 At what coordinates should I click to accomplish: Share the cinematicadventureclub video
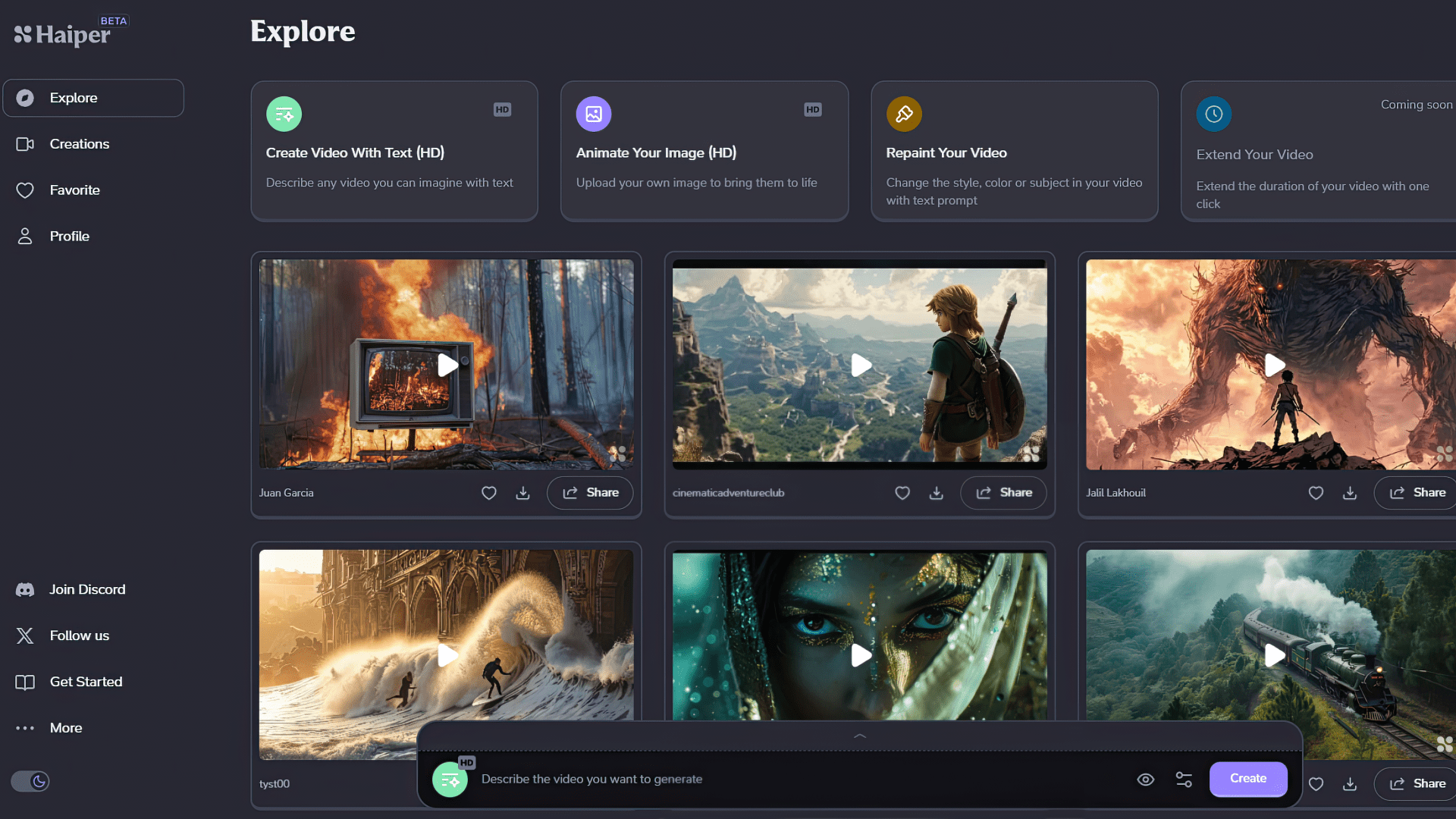pos(1003,493)
